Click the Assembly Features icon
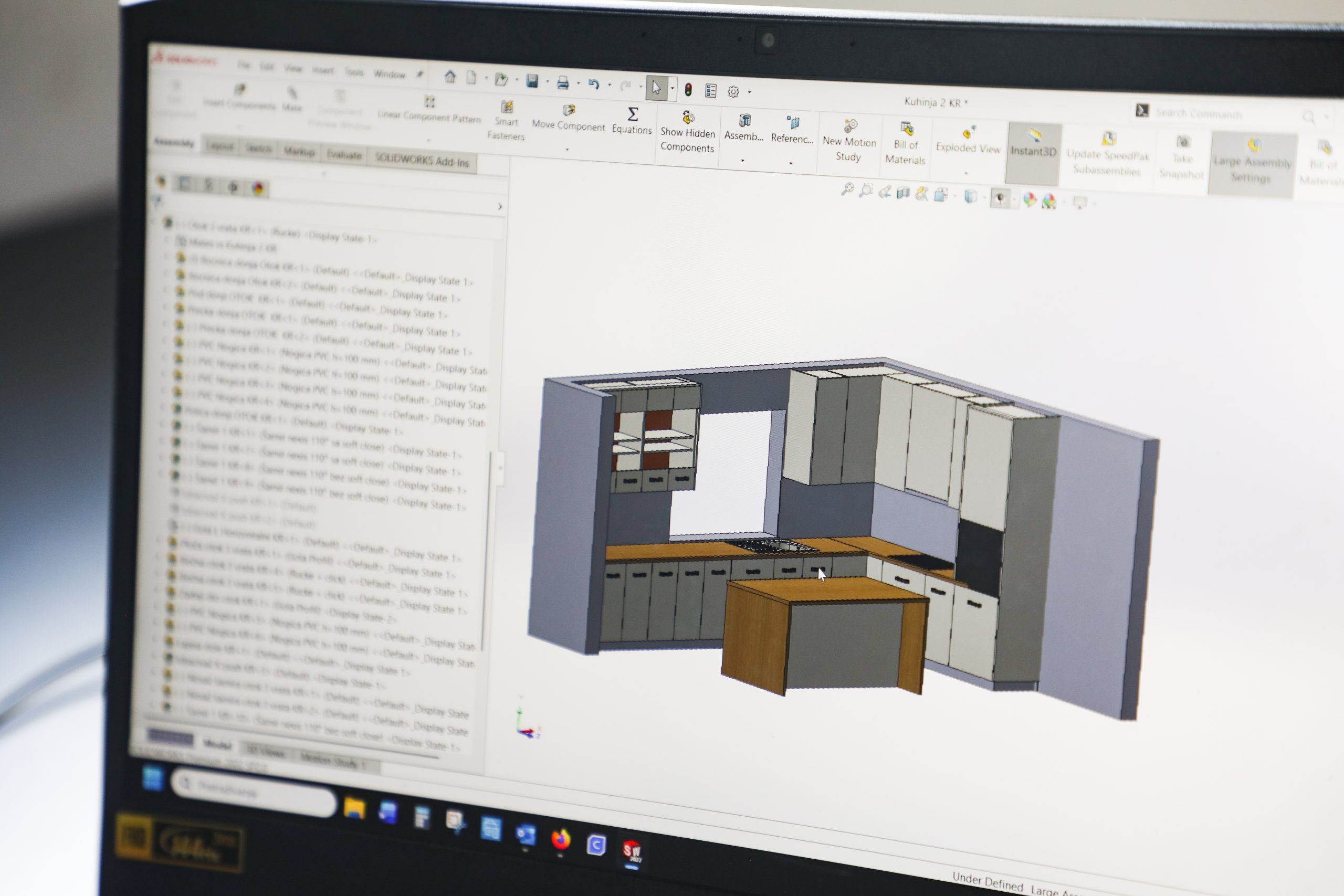 (x=744, y=128)
